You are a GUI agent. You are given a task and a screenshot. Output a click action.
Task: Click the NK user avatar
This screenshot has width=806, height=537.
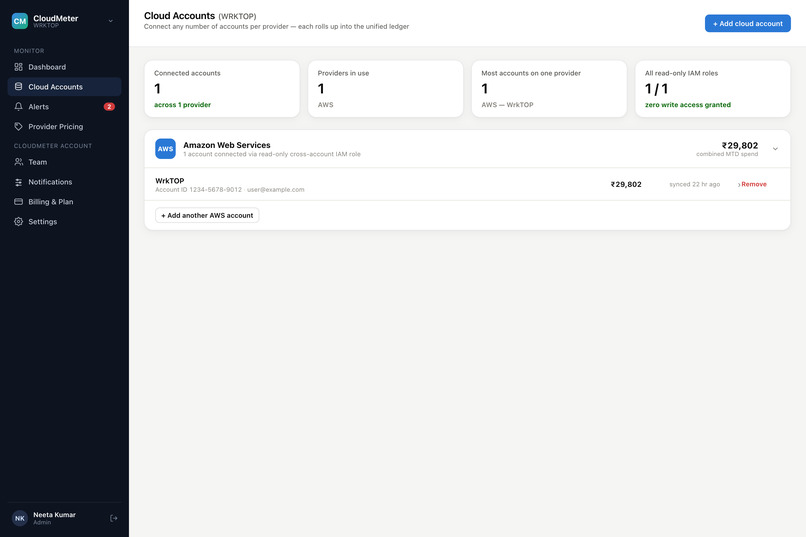coord(20,518)
